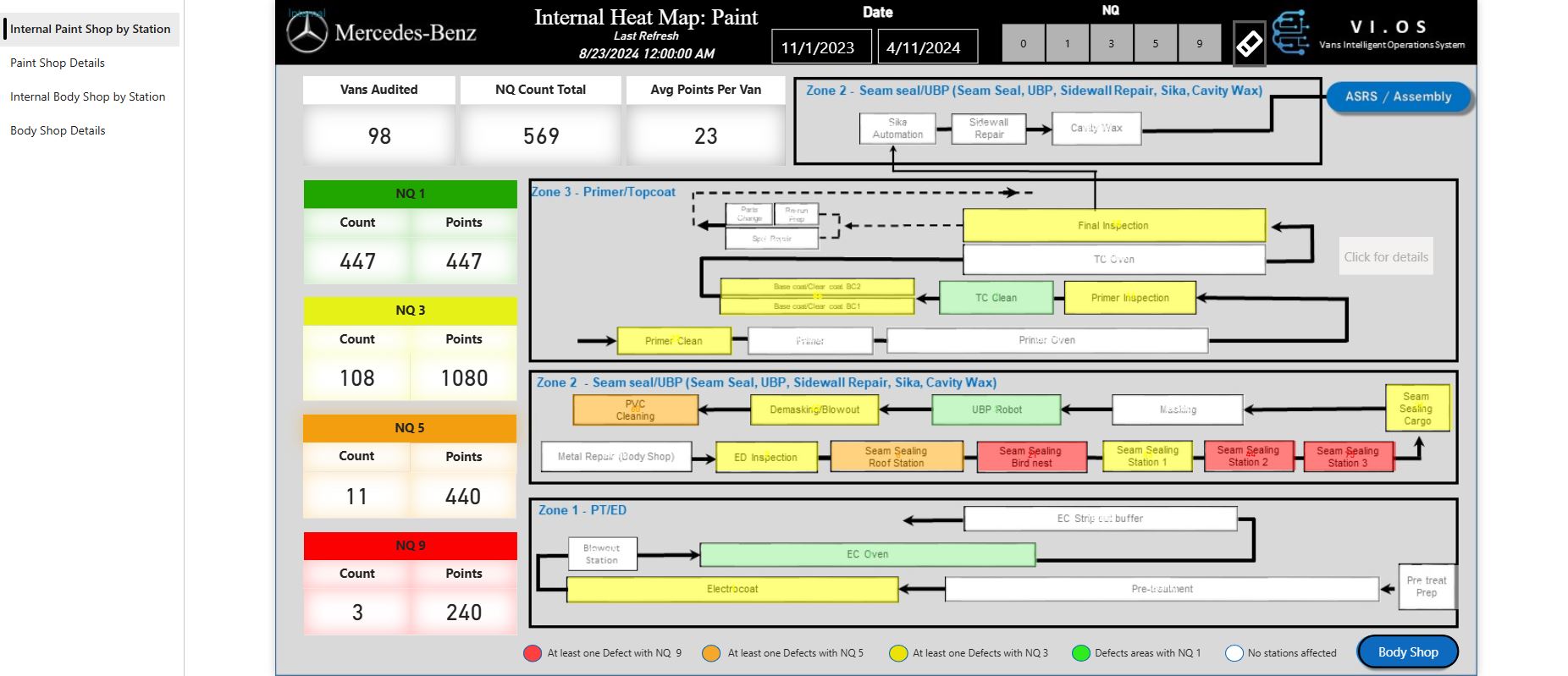The height and width of the screenshot is (676, 1568).
Task: Click white 'No stations affected' legend circle
Action: tap(1234, 653)
